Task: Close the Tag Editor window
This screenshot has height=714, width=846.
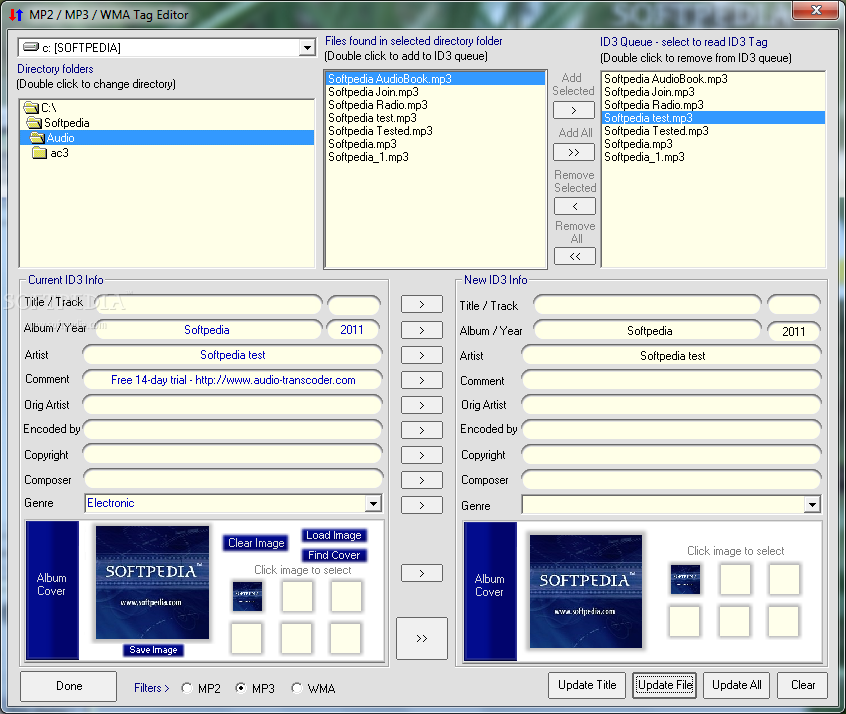Action: pyautogui.click(x=816, y=10)
